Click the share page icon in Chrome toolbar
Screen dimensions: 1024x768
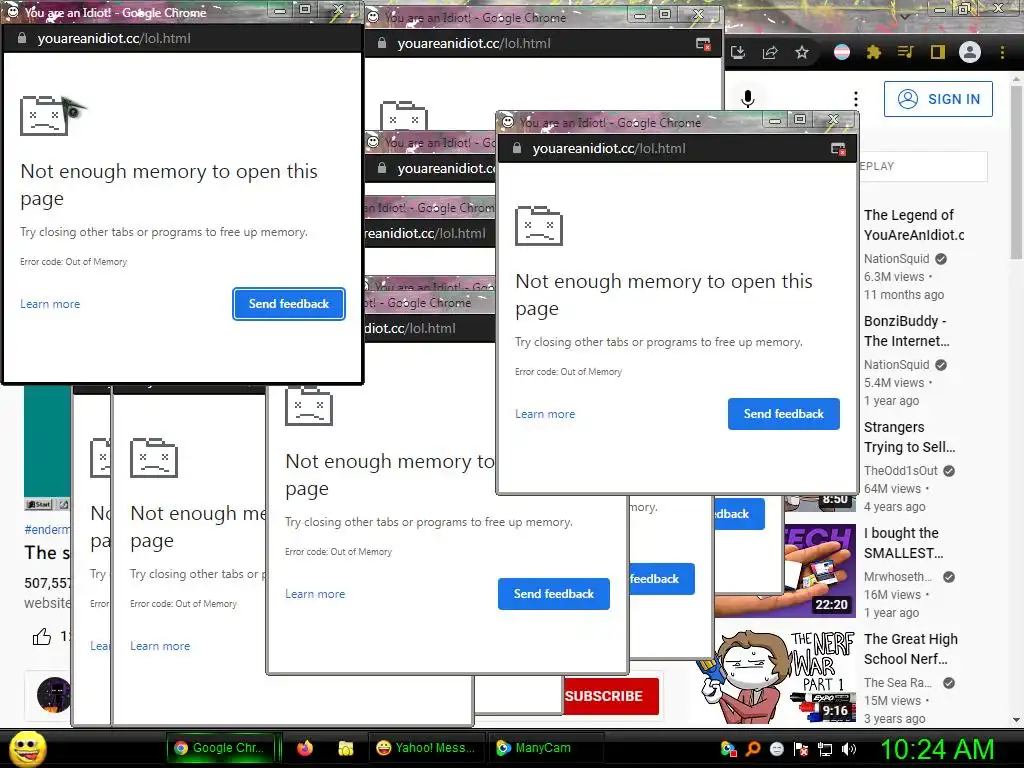point(770,52)
